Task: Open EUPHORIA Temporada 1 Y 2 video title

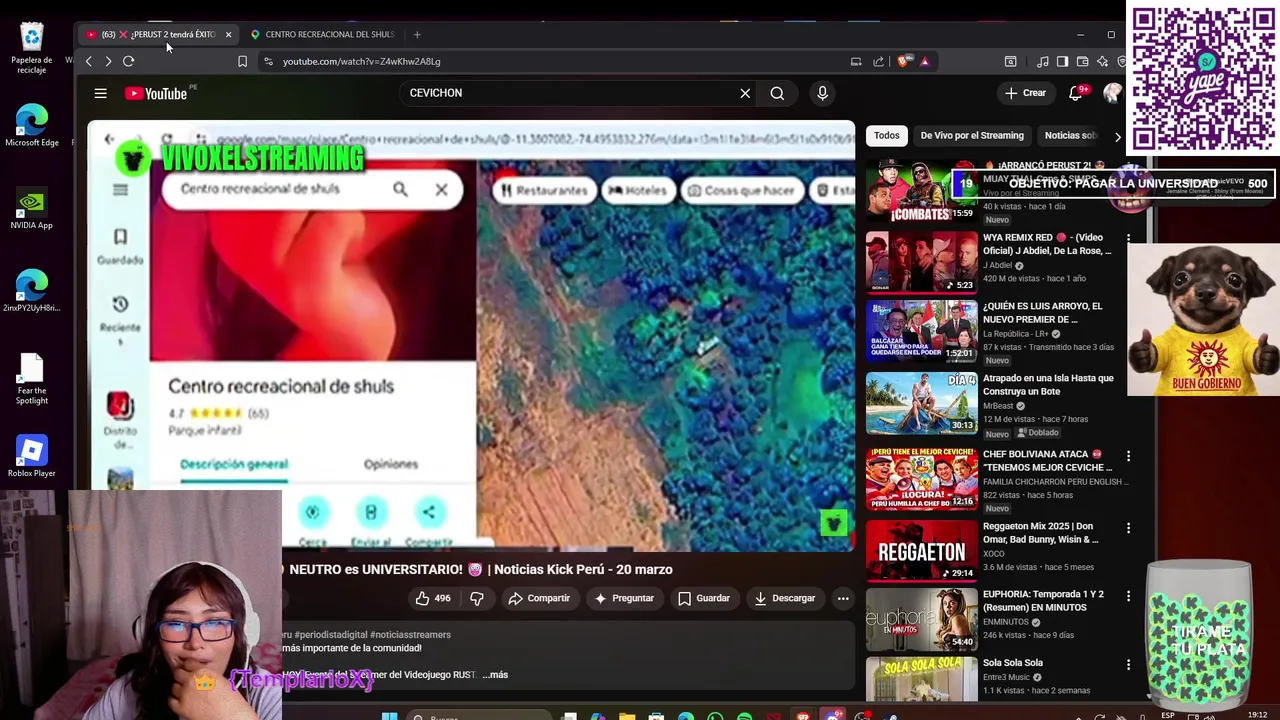Action: coord(1043,601)
